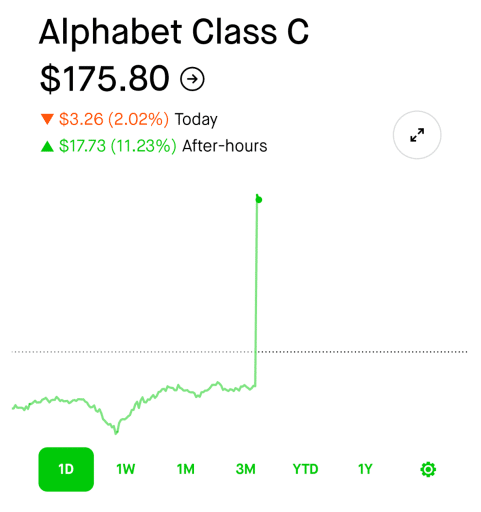The height and width of the screenshot is (512, 481).
Task: Click today's $3.26 (2.02%) loss text
Action: coord(114,119)
